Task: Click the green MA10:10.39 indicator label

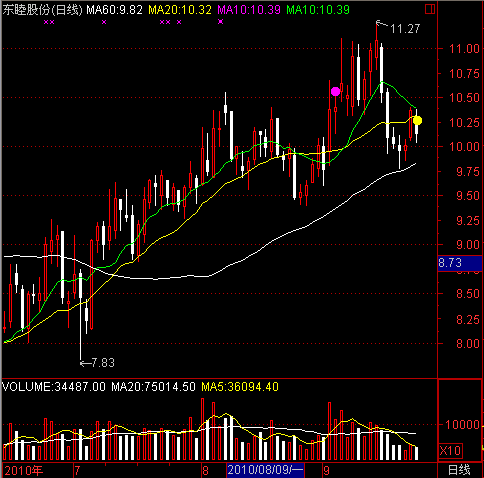Action: coord(318,10)
